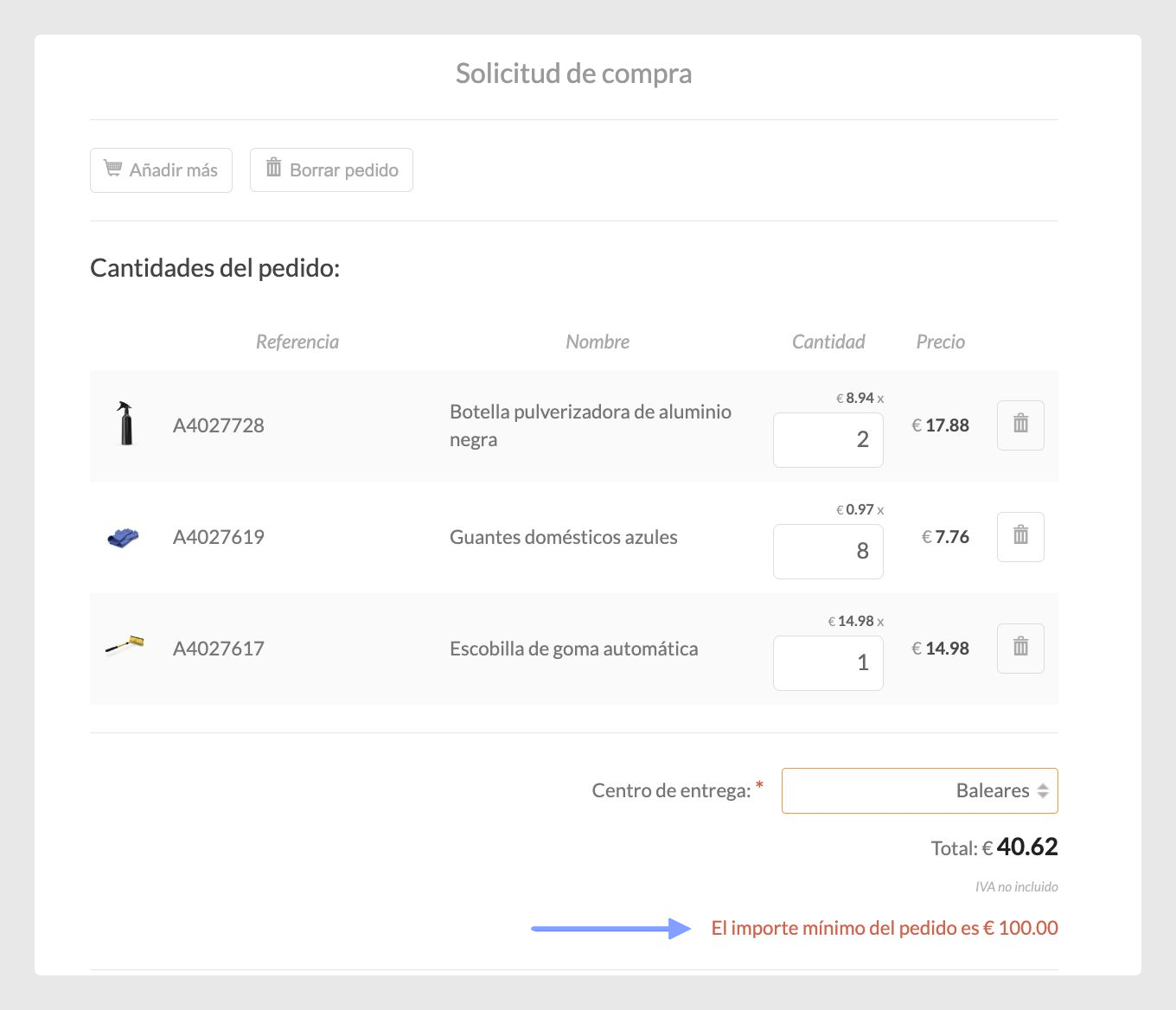Edit the quantity field for Botella pulverizadora
Image resolution: width=1176 pixels, height=1010 pixels.
click(828, 439)
